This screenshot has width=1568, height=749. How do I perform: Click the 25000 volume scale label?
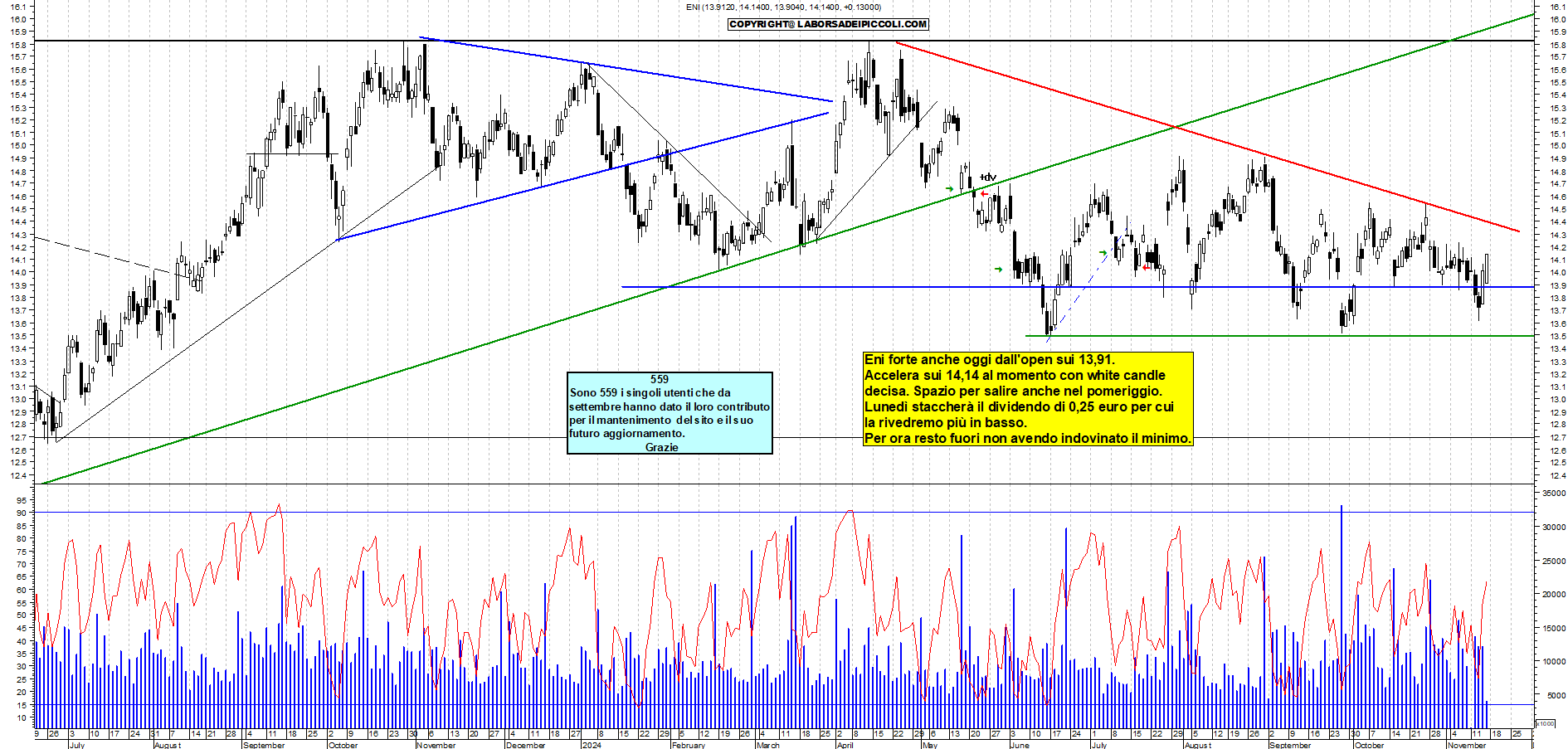[x=1554, y=561]
